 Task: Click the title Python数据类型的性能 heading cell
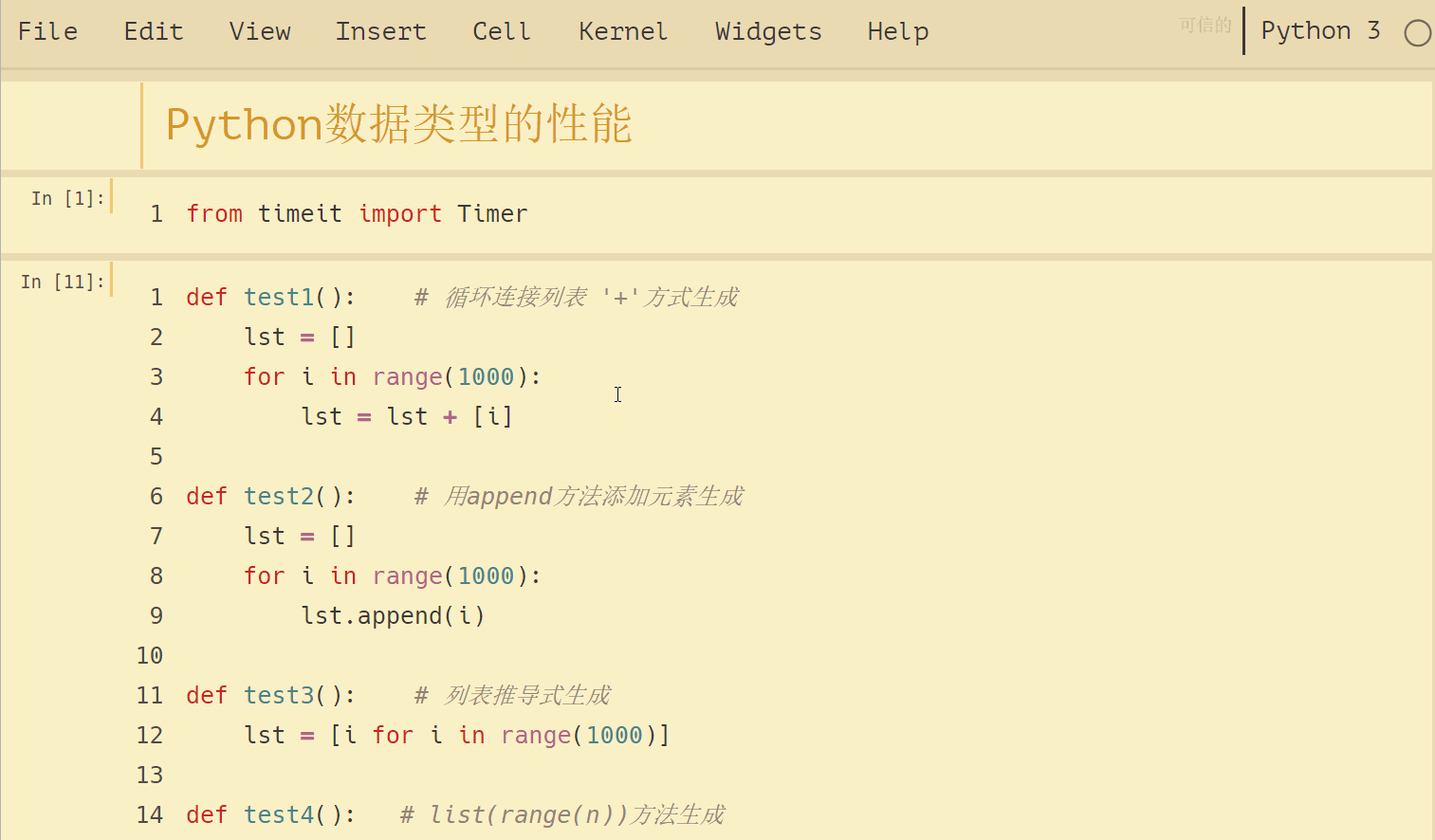tap(398, 123)
